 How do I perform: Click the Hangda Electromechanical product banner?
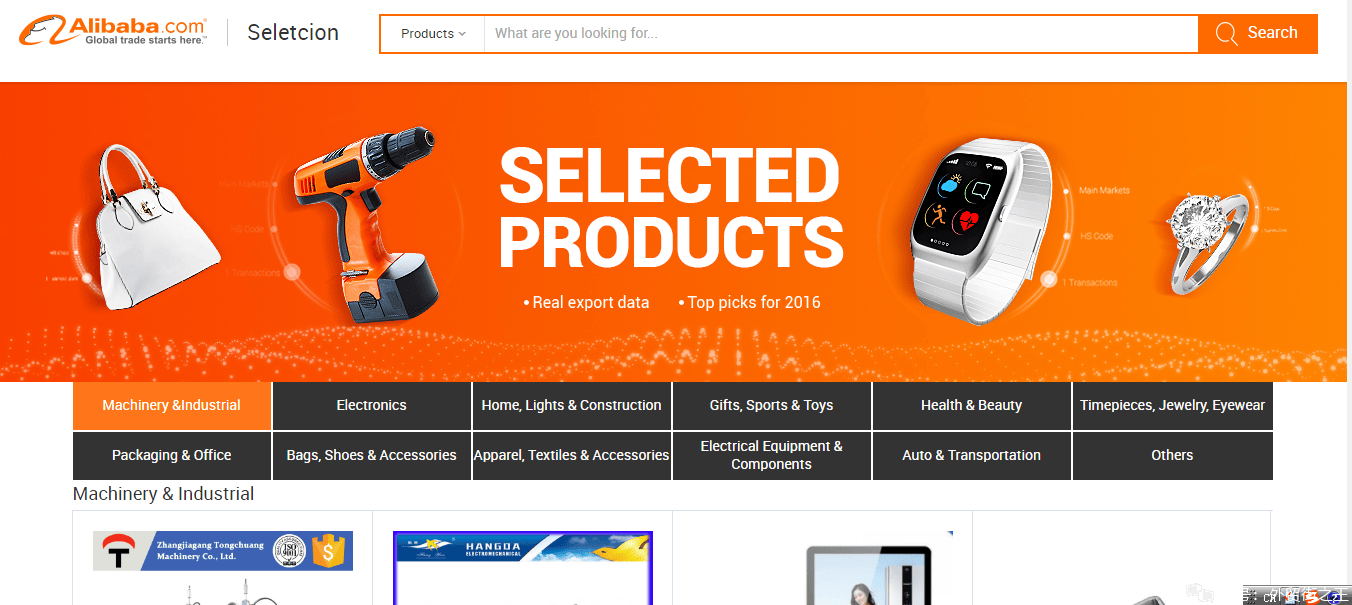click(x=523, y=567)
